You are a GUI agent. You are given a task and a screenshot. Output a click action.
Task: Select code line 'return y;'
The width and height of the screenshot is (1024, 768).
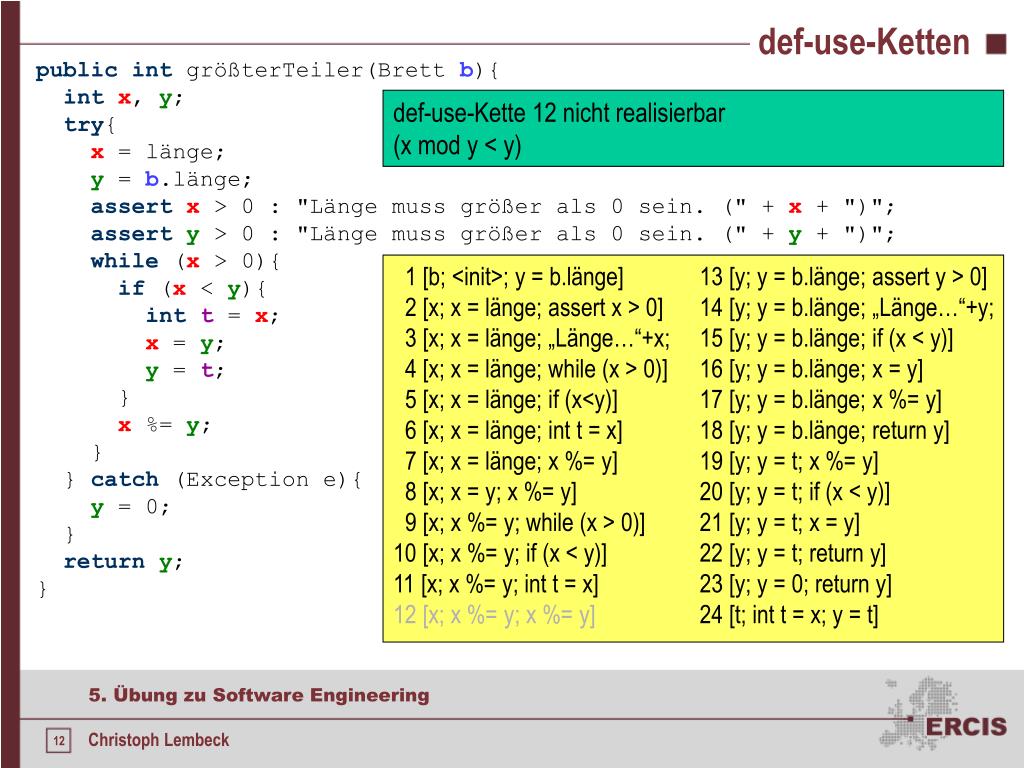click(x=123, y=562)
